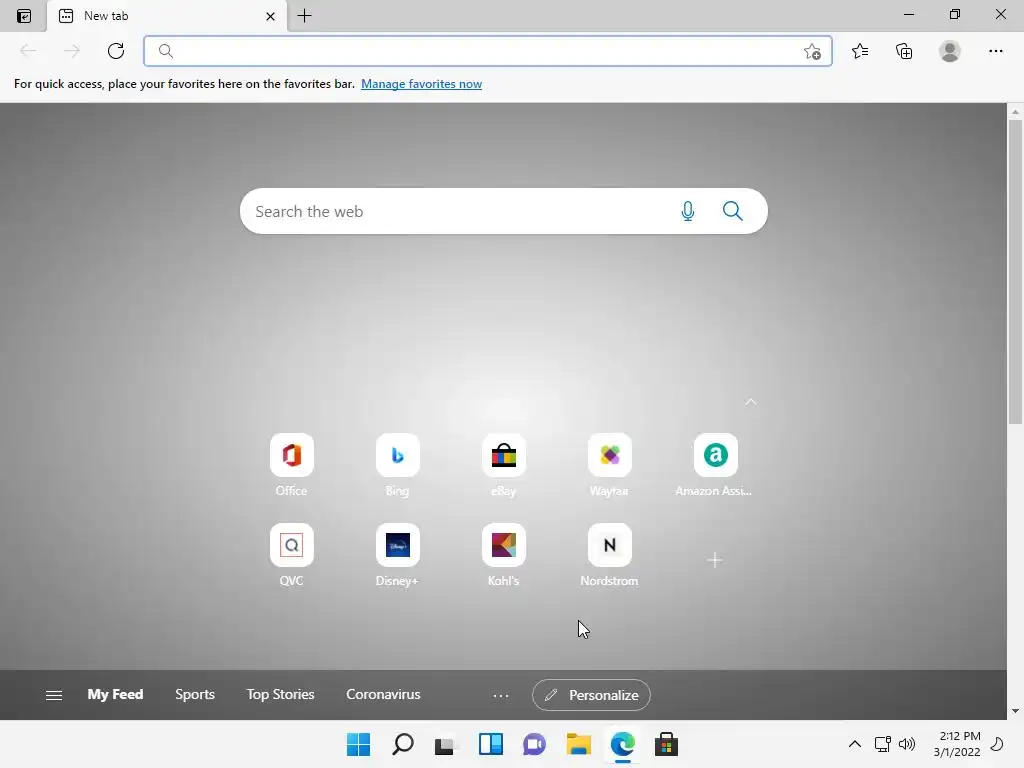This screenshot has width=1024, height=768.
Task: Start voice search microphone icon
Action: click(x=688, y=211)
